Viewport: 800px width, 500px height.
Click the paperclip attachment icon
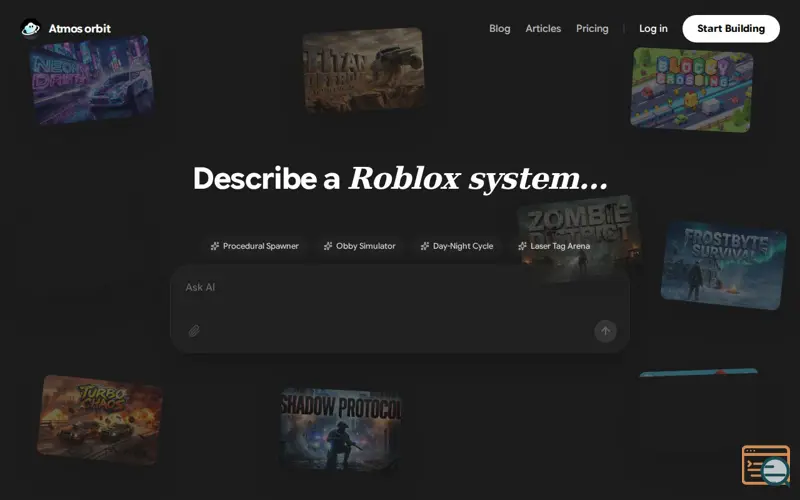point(194,331)
